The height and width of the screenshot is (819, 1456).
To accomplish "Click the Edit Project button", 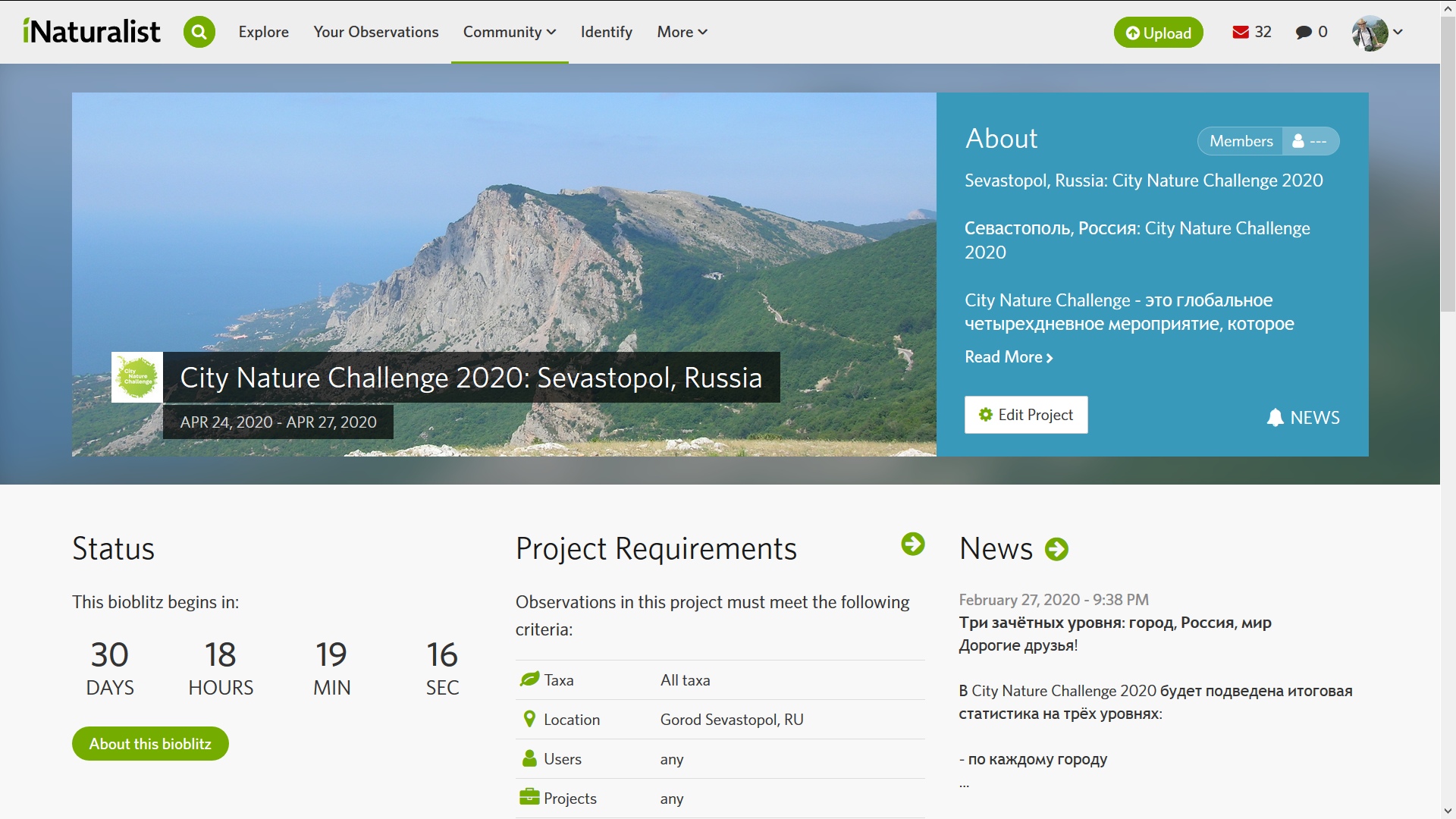I will click(x=1026, y=415).
